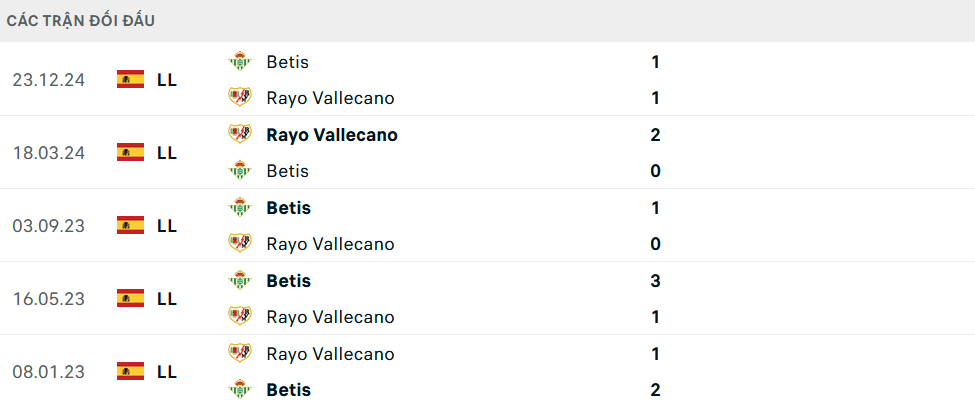Screen dimensions: 975x402
Task: Click Betis crest in 03.09.23 match
Action: click(x=239, y=208)
